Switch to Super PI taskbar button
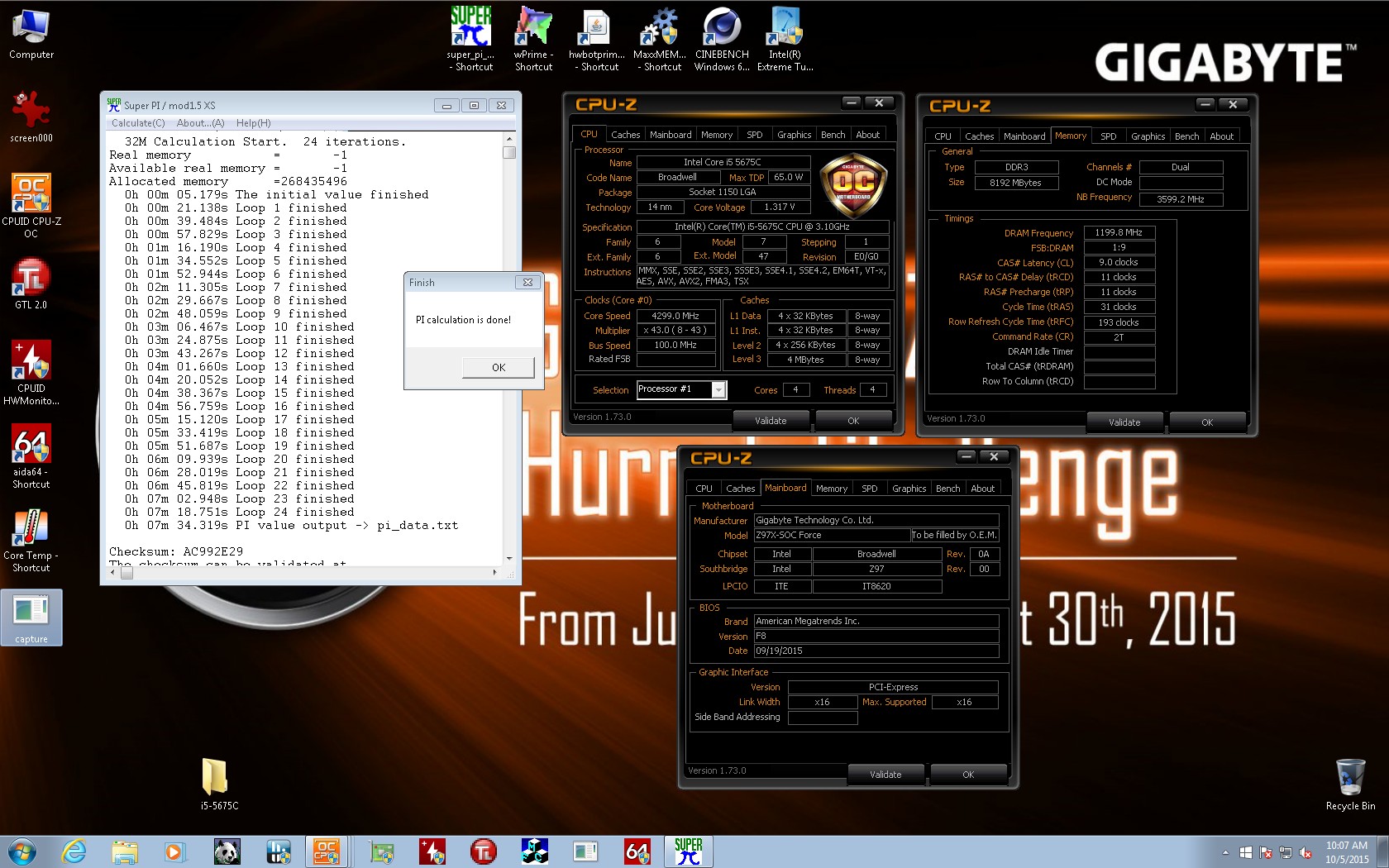 pos(689,851)
